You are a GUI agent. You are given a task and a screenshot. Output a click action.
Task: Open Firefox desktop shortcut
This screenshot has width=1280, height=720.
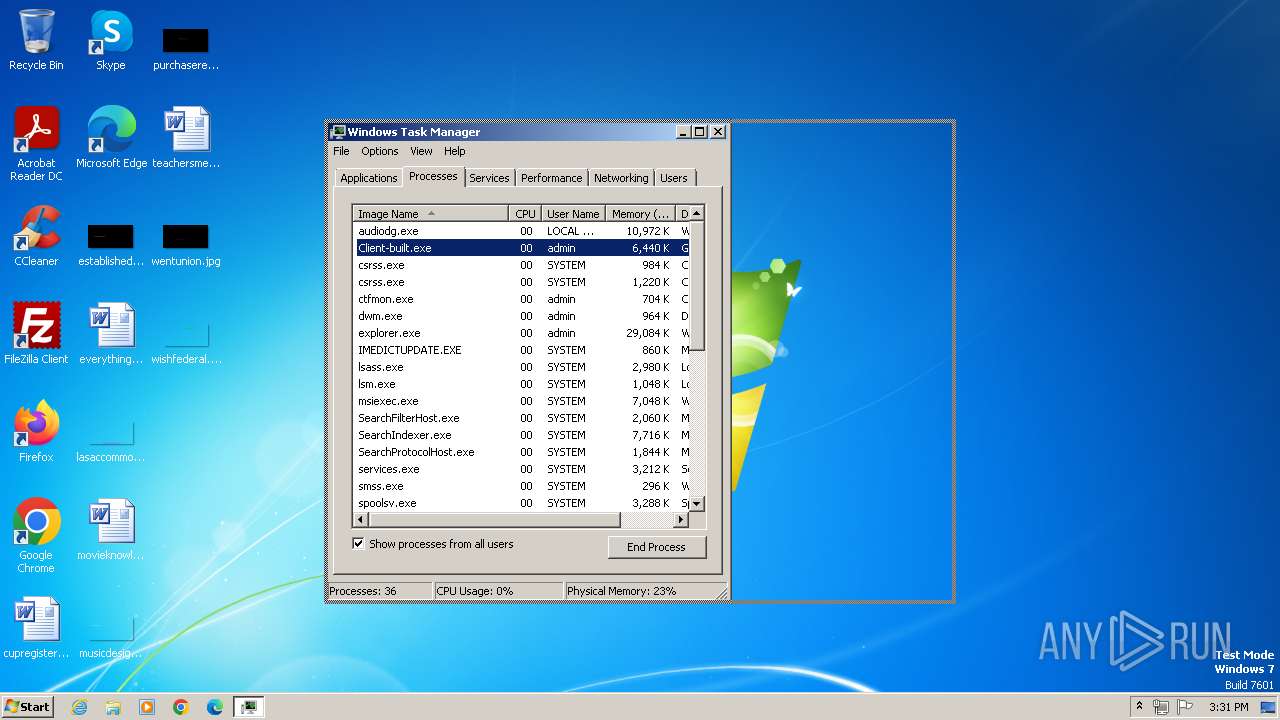[36, 432]
